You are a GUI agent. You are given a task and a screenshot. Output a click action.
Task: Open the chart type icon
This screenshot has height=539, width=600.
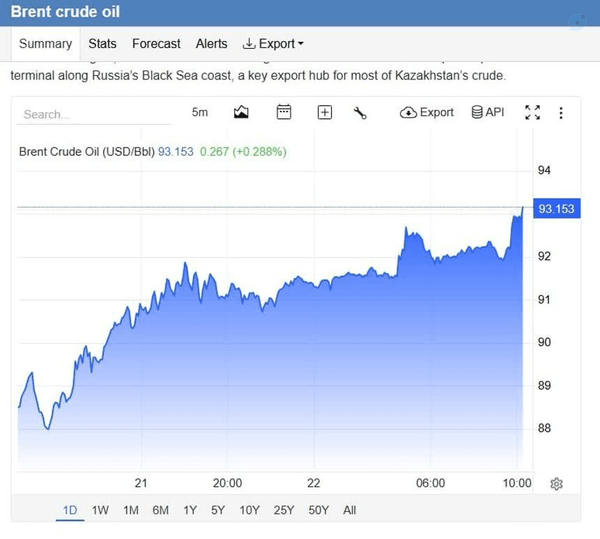pos(241,112)
